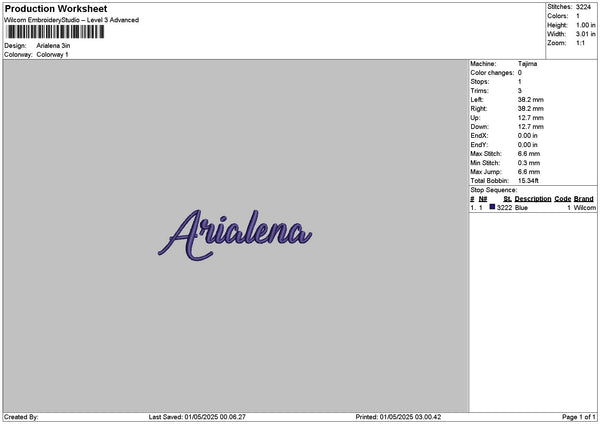Click the Right 38.2 mm value
This screenshot has height=424, width=600.
tap(530, 109)
